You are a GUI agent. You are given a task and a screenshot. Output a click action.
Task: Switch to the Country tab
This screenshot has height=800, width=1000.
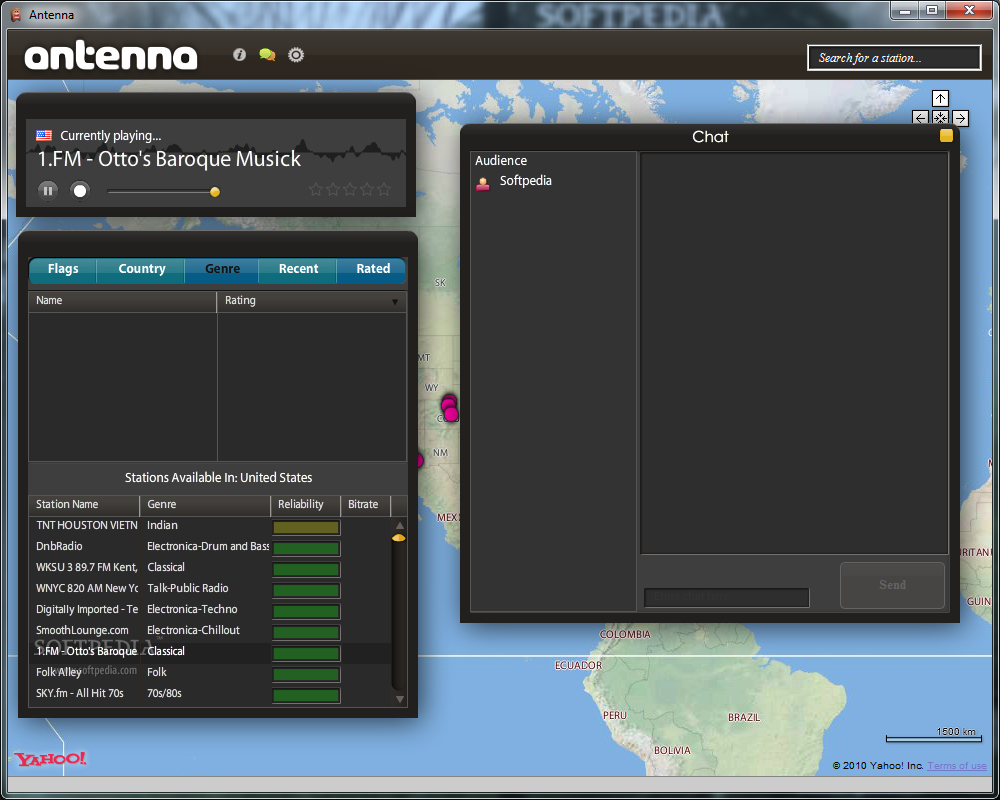click(142, 269)
